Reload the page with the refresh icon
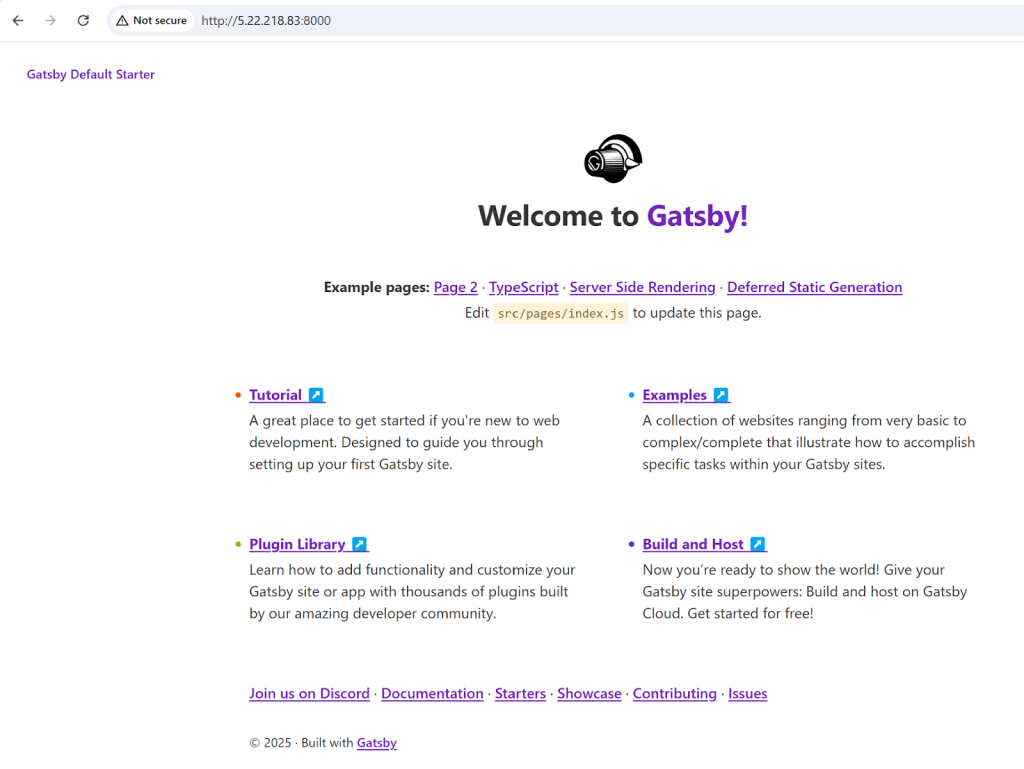 tap(83, 20)
